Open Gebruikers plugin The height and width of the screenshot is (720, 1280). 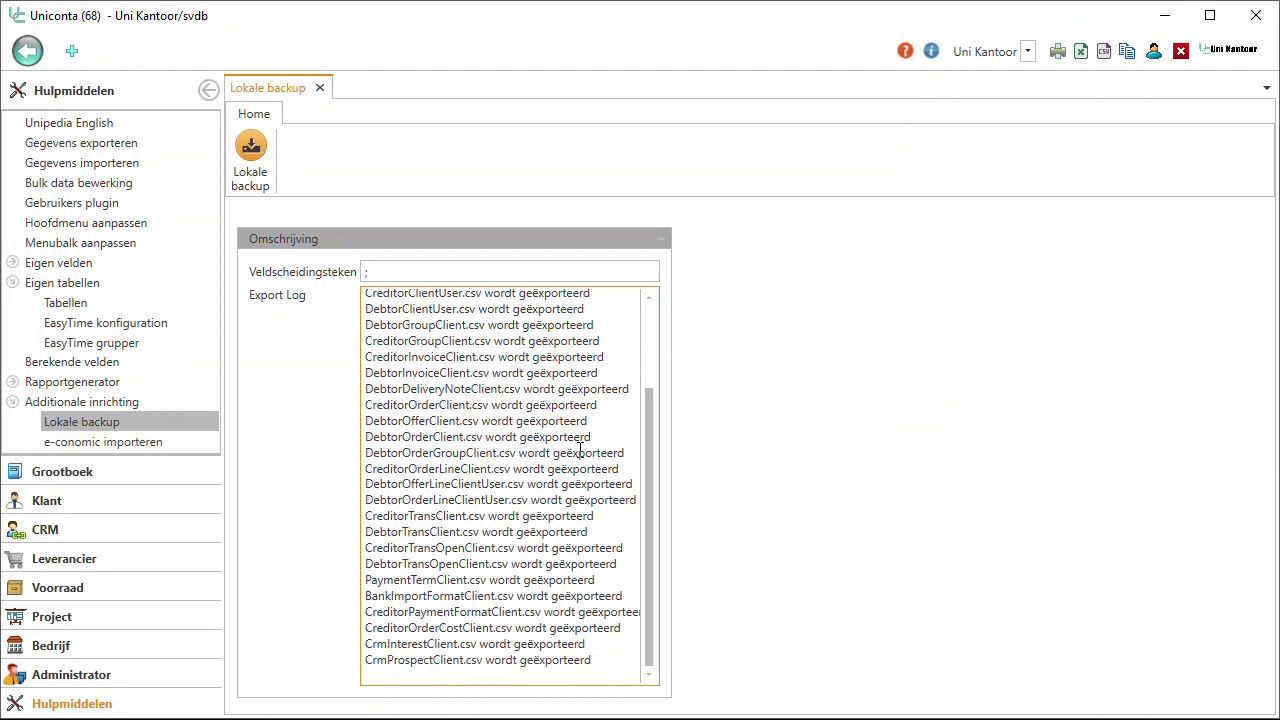[71, 203]
